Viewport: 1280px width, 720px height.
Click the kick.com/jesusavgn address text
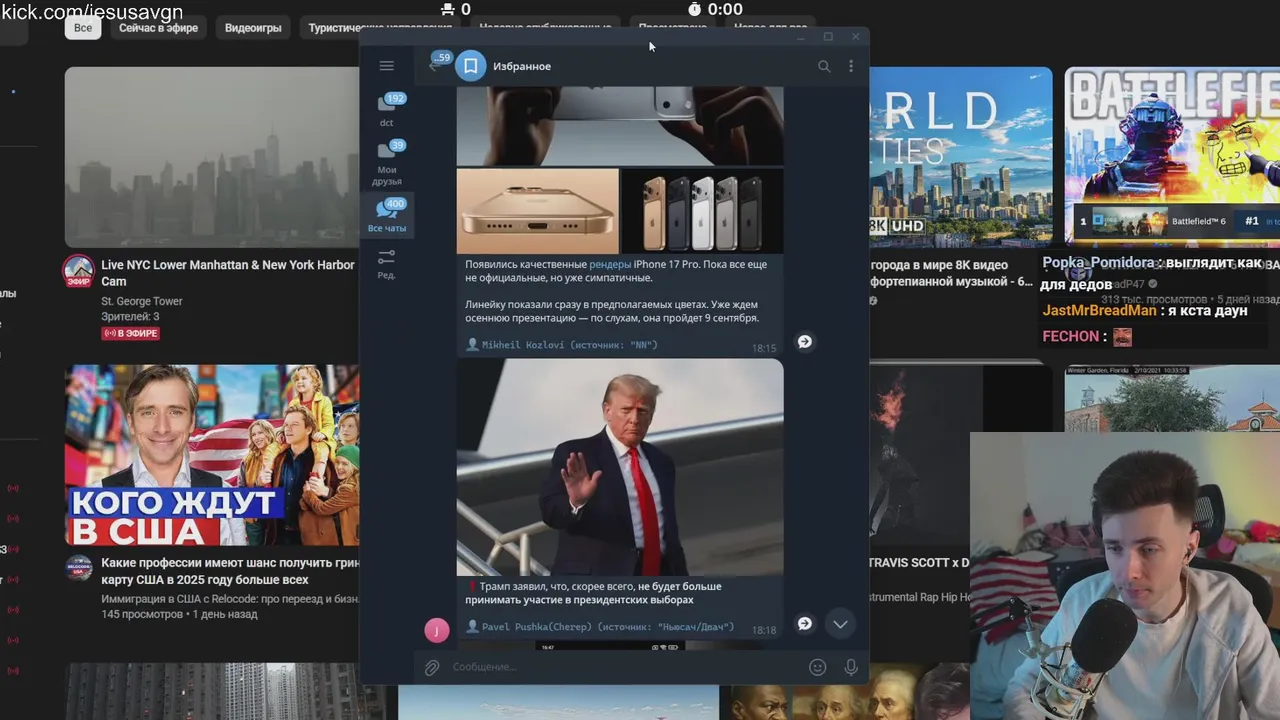point(92,12)
